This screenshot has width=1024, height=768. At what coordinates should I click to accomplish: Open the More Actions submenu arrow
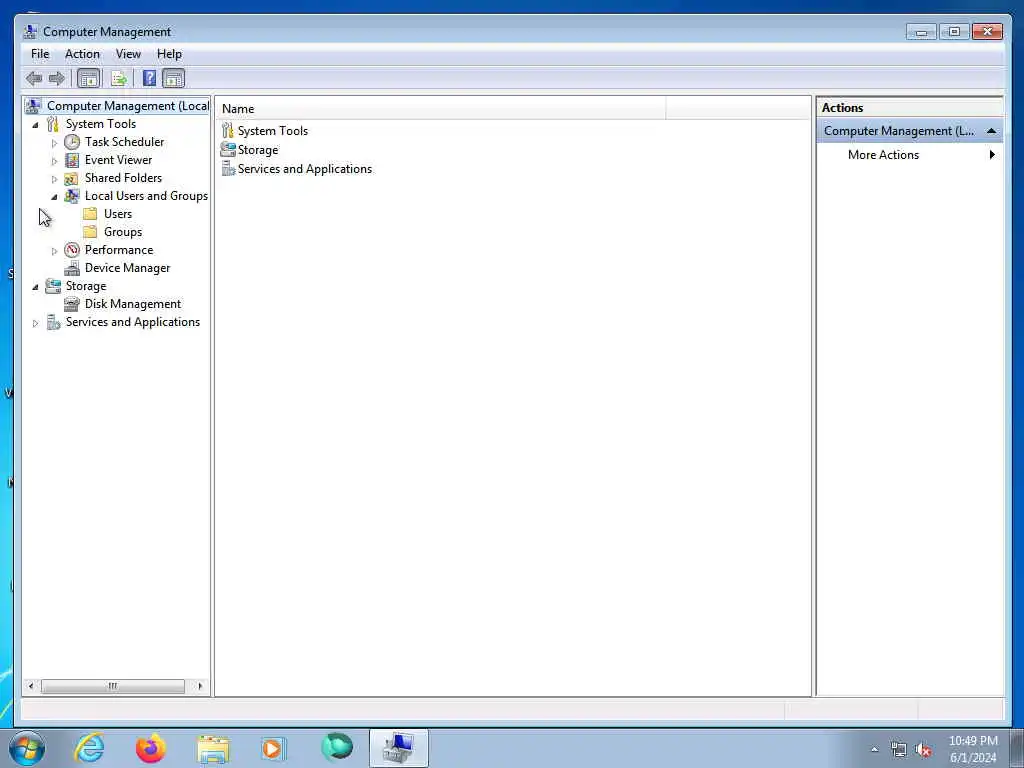coord(992,155)
